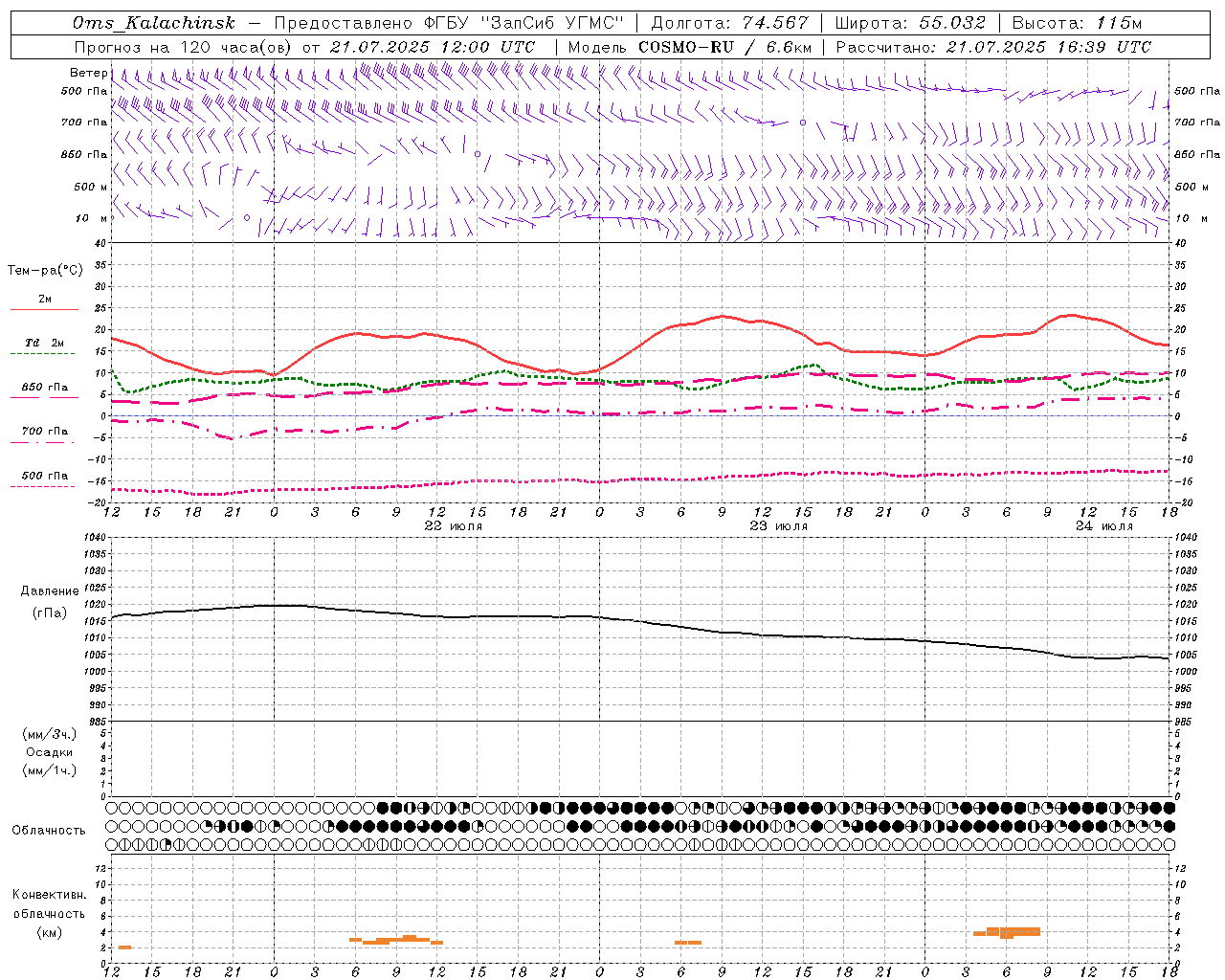Viewport: 1225px width, 980px height.
Task: Click orange convective bar near 12h, 21 July
Action: coord(124,947)
